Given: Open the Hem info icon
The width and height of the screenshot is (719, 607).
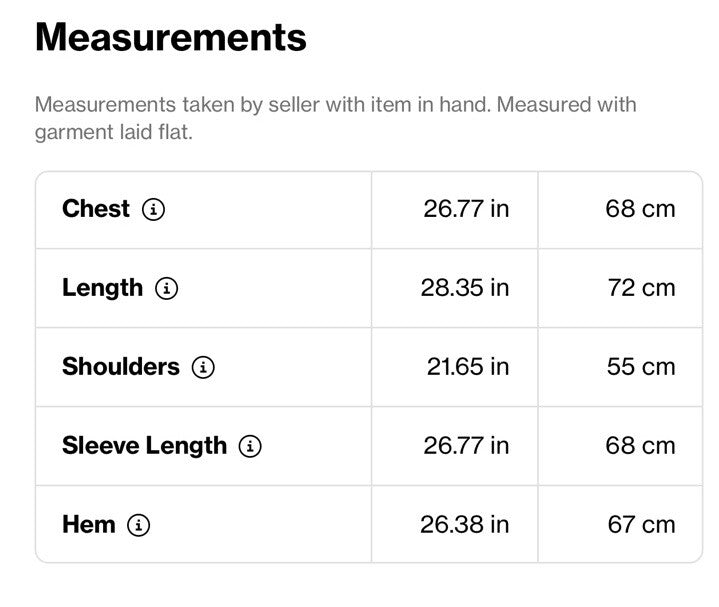Looking at the screenshot, I should pos(138,525).
